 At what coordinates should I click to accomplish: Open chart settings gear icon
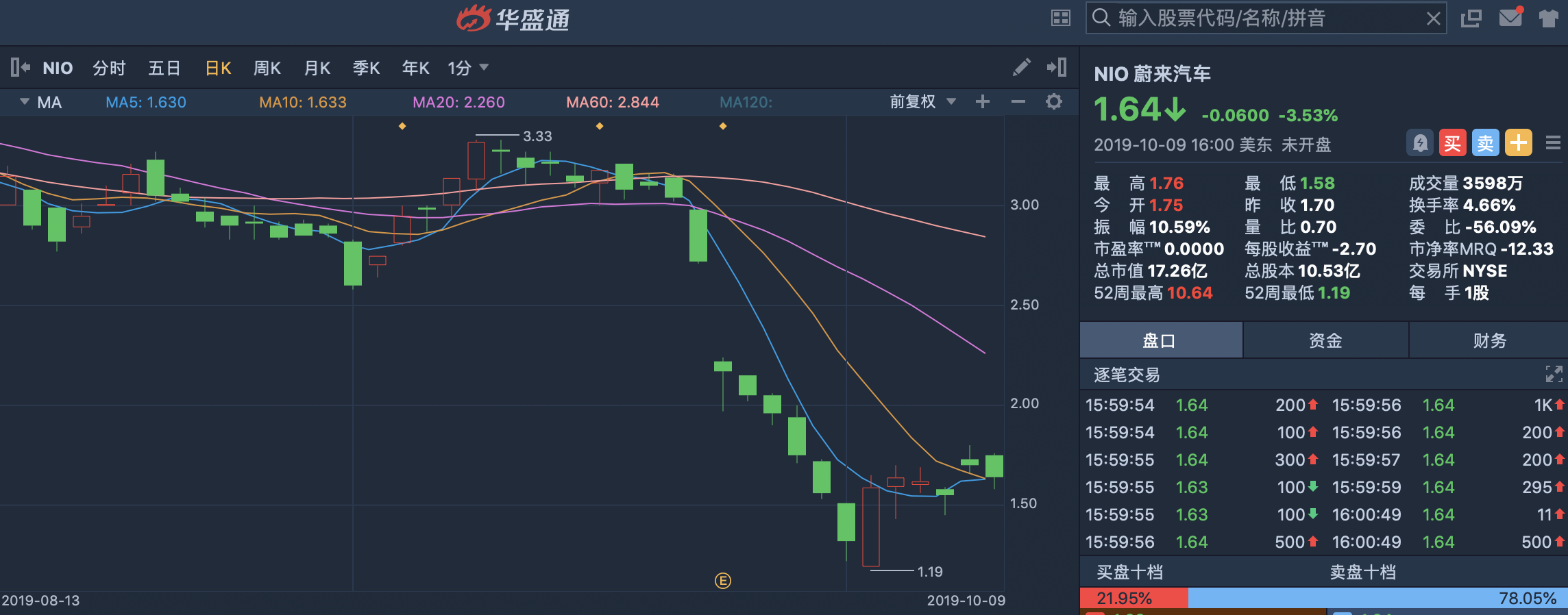point(1054,102)
